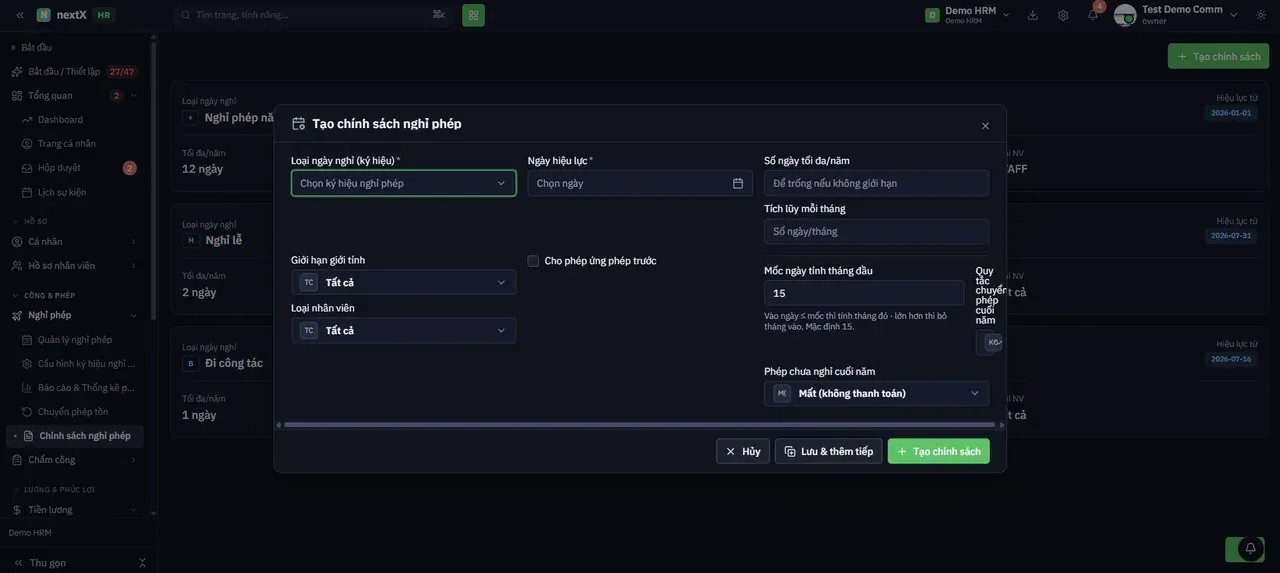Collapse the Nghỉ phép sidebar group
This screenshot has width=1280, height=573.
[x=134, y=315]
